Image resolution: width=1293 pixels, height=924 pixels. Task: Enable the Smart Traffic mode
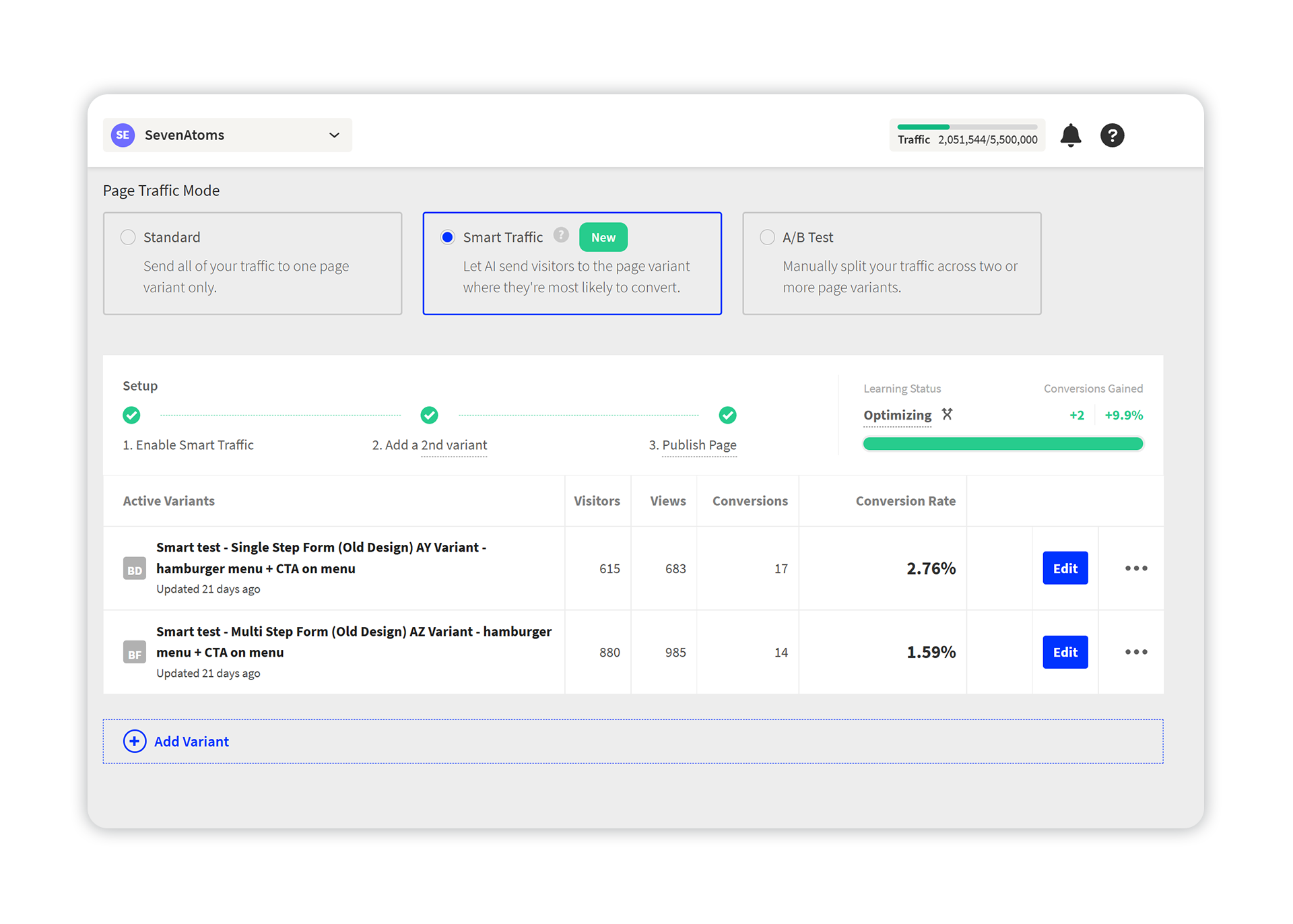446,237
